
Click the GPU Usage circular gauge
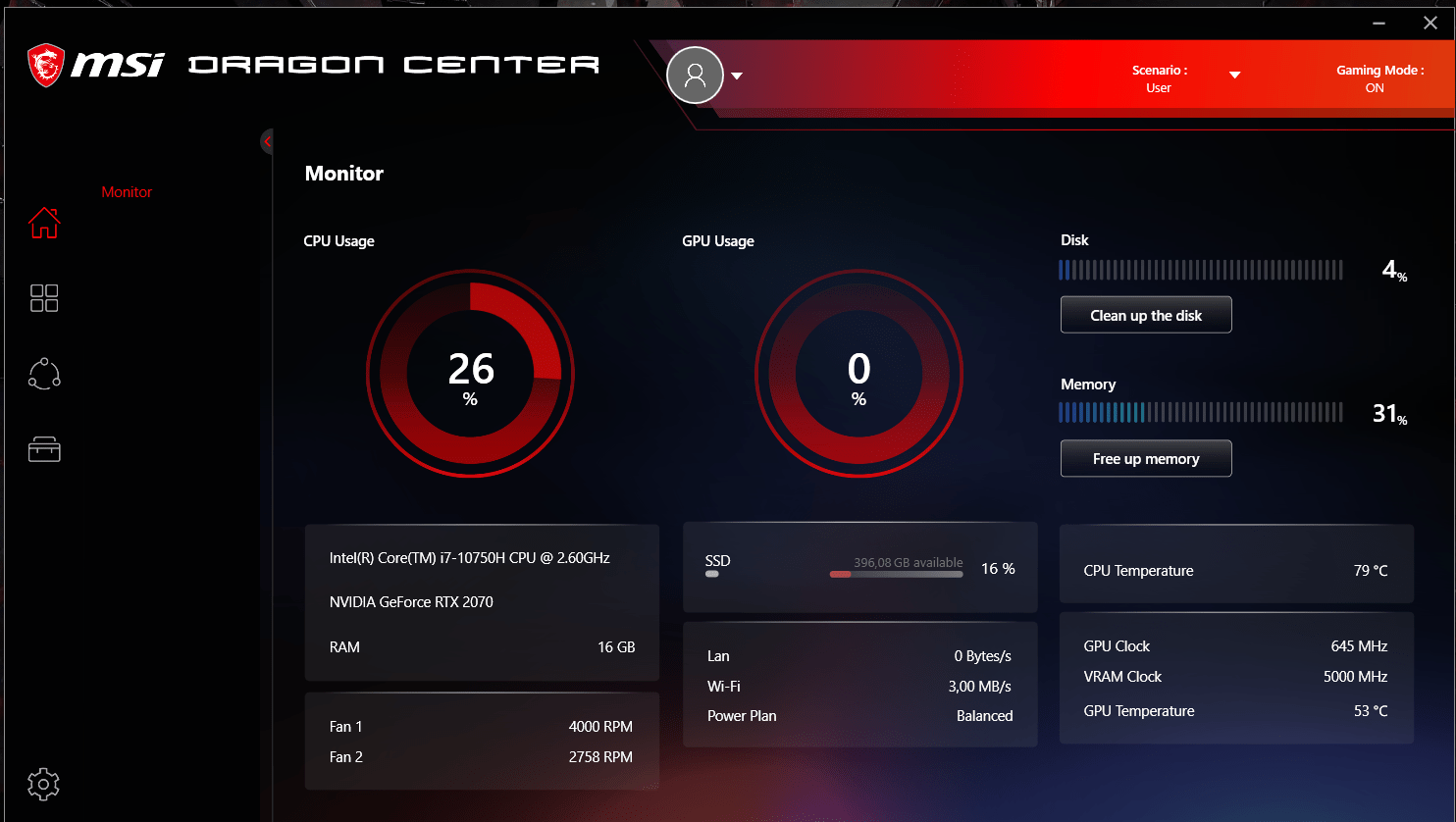pyautogui.click(x=858, y=374)
